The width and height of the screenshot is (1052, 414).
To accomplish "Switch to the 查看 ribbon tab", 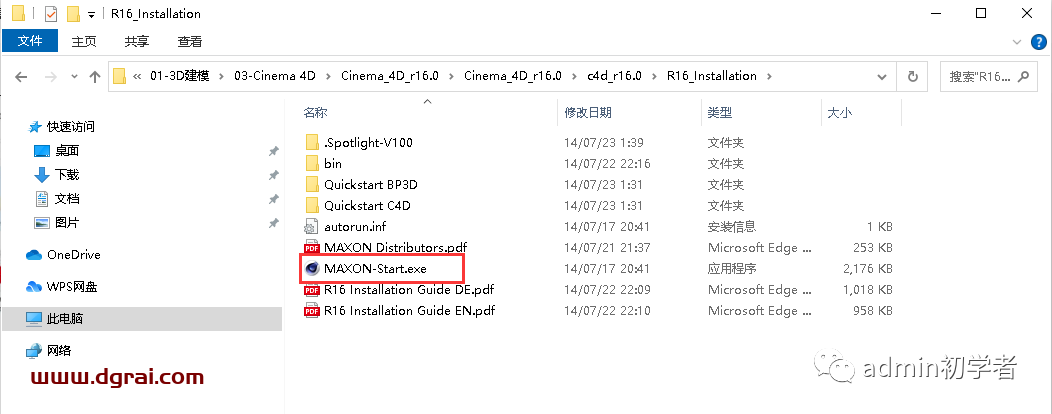I will click(190, 42).
